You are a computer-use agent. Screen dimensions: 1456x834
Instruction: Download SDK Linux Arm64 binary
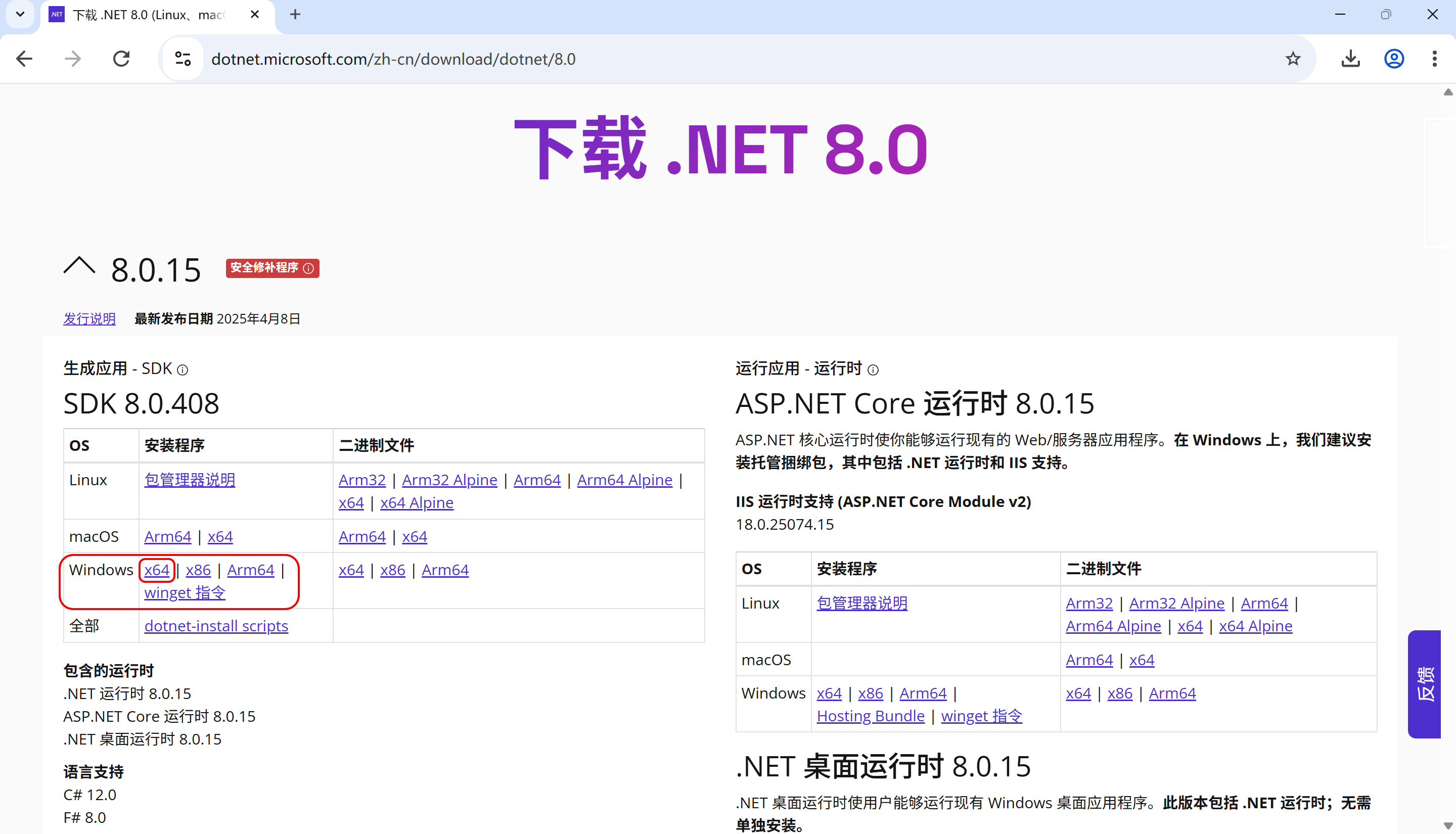(x=537, y=480)
